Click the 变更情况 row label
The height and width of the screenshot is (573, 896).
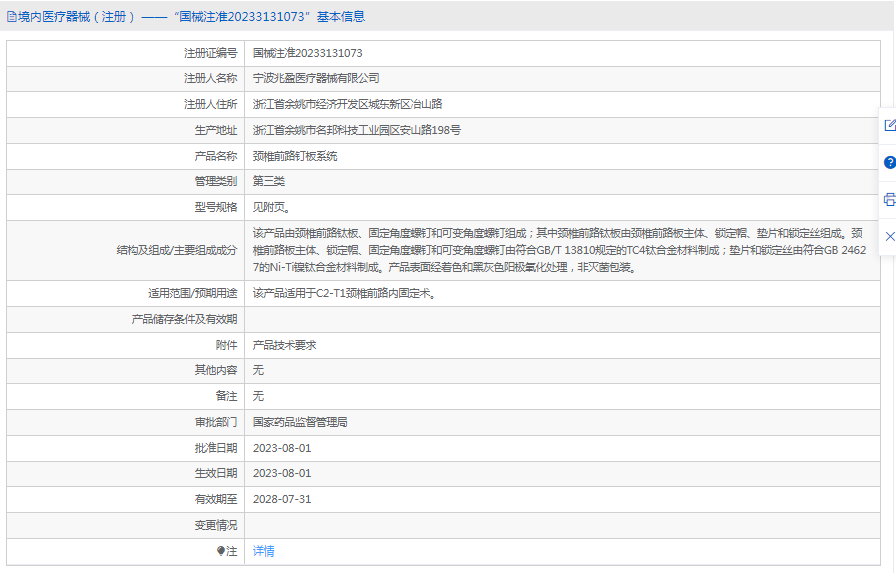[x=215, y=526]
